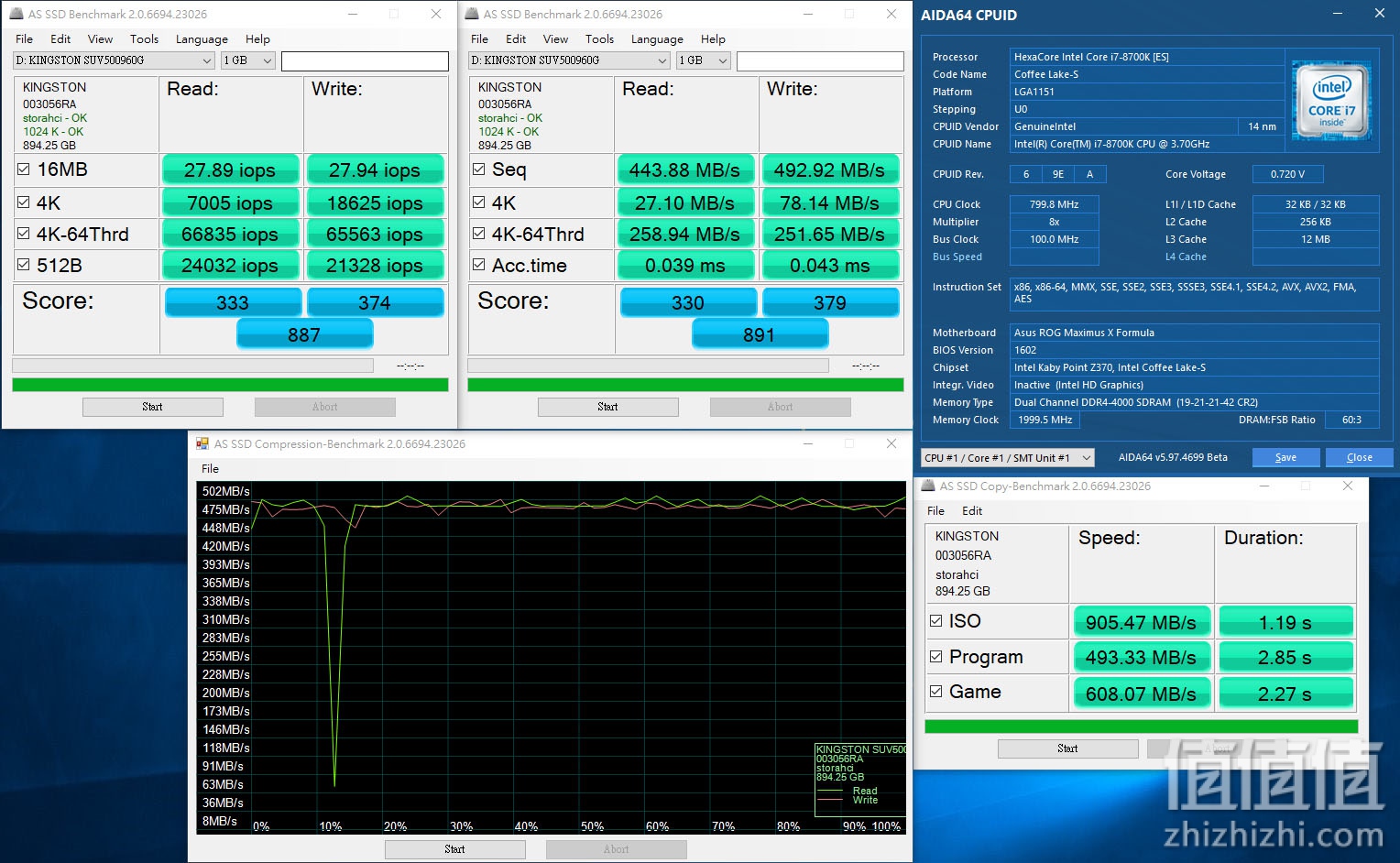Open Tools menu in the left iops window
1400x863 pixels.
[x=144, y=38]
